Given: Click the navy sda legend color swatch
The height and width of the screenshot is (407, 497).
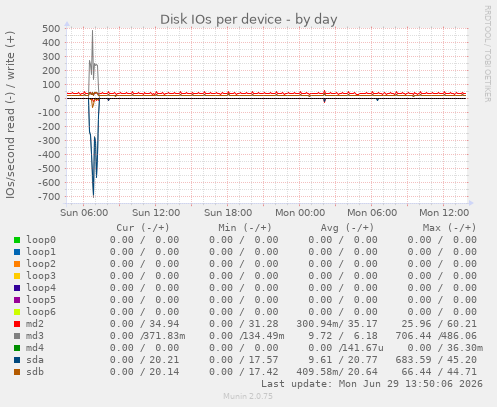Looking at the screenshot, I should tap(17, 360).
